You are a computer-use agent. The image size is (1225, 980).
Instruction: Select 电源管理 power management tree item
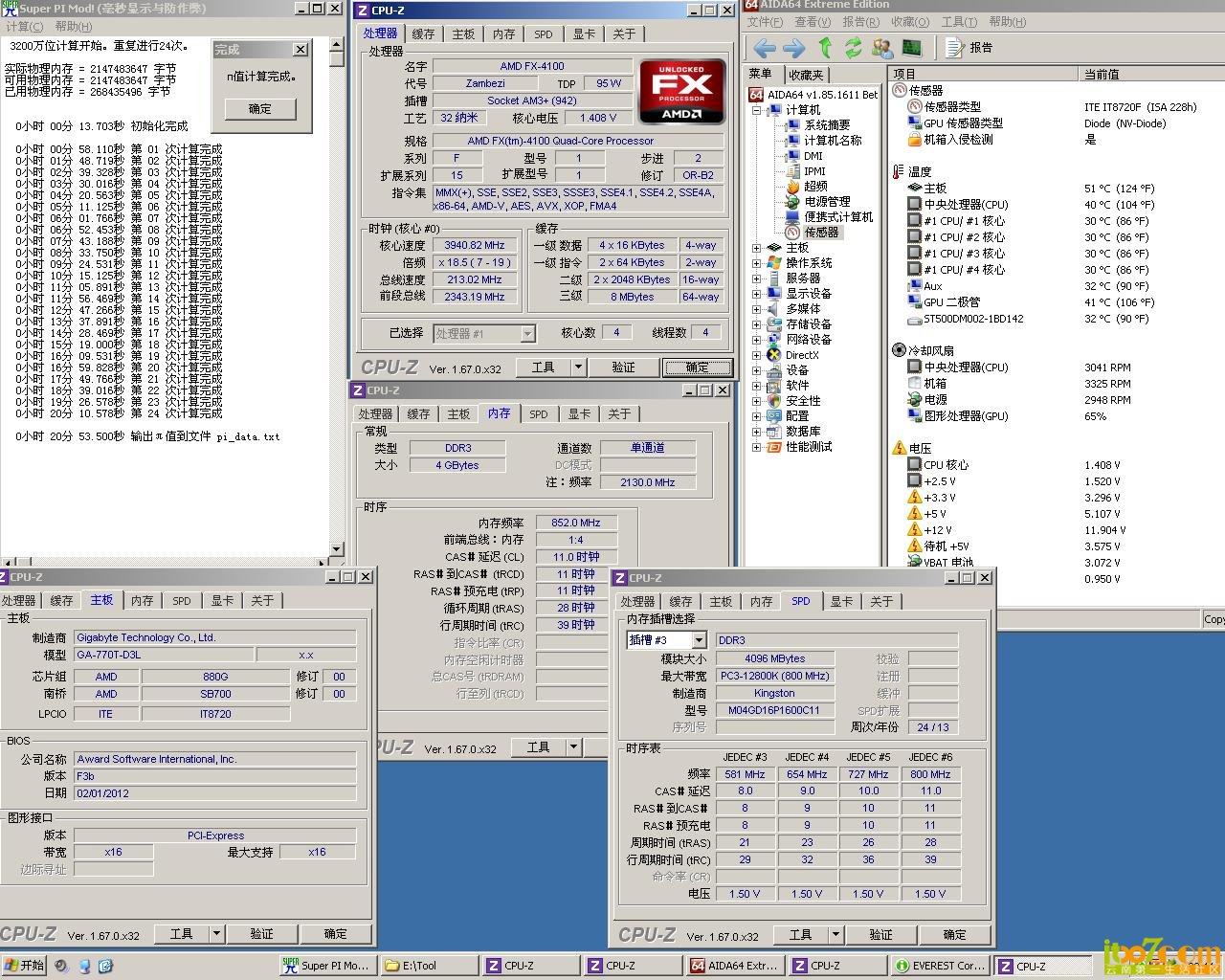827,201
